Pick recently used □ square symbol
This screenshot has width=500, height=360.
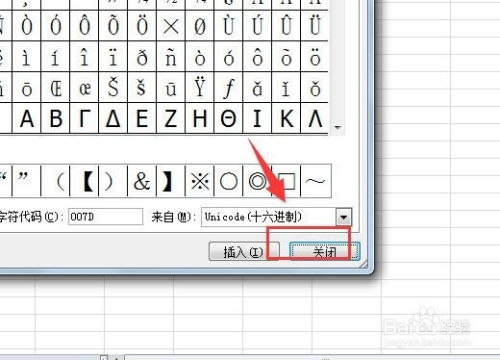(x=286, y=181)
